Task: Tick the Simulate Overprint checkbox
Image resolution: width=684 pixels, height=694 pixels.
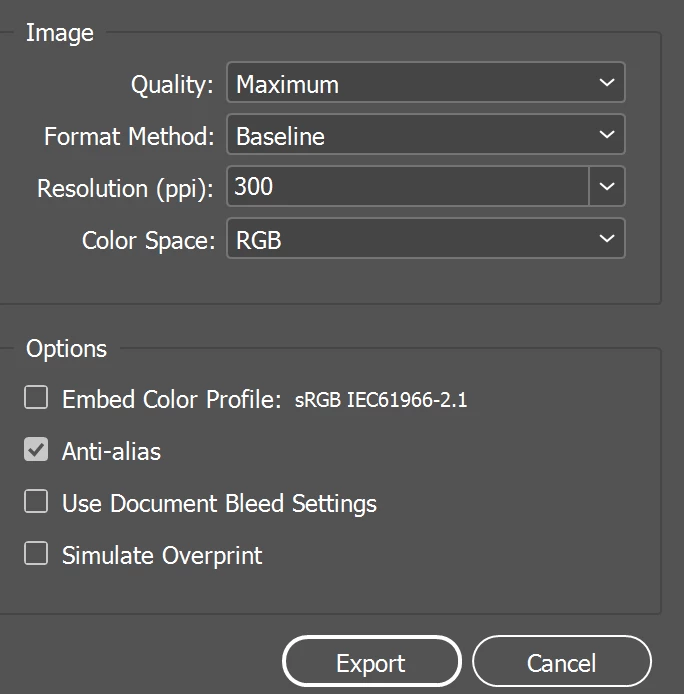Action: [36, 554]
